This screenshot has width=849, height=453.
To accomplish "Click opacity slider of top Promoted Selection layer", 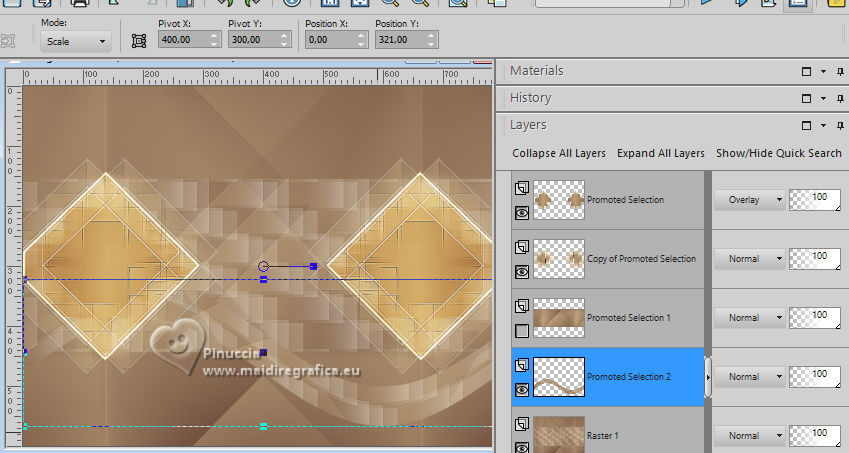I will point(815,199).
